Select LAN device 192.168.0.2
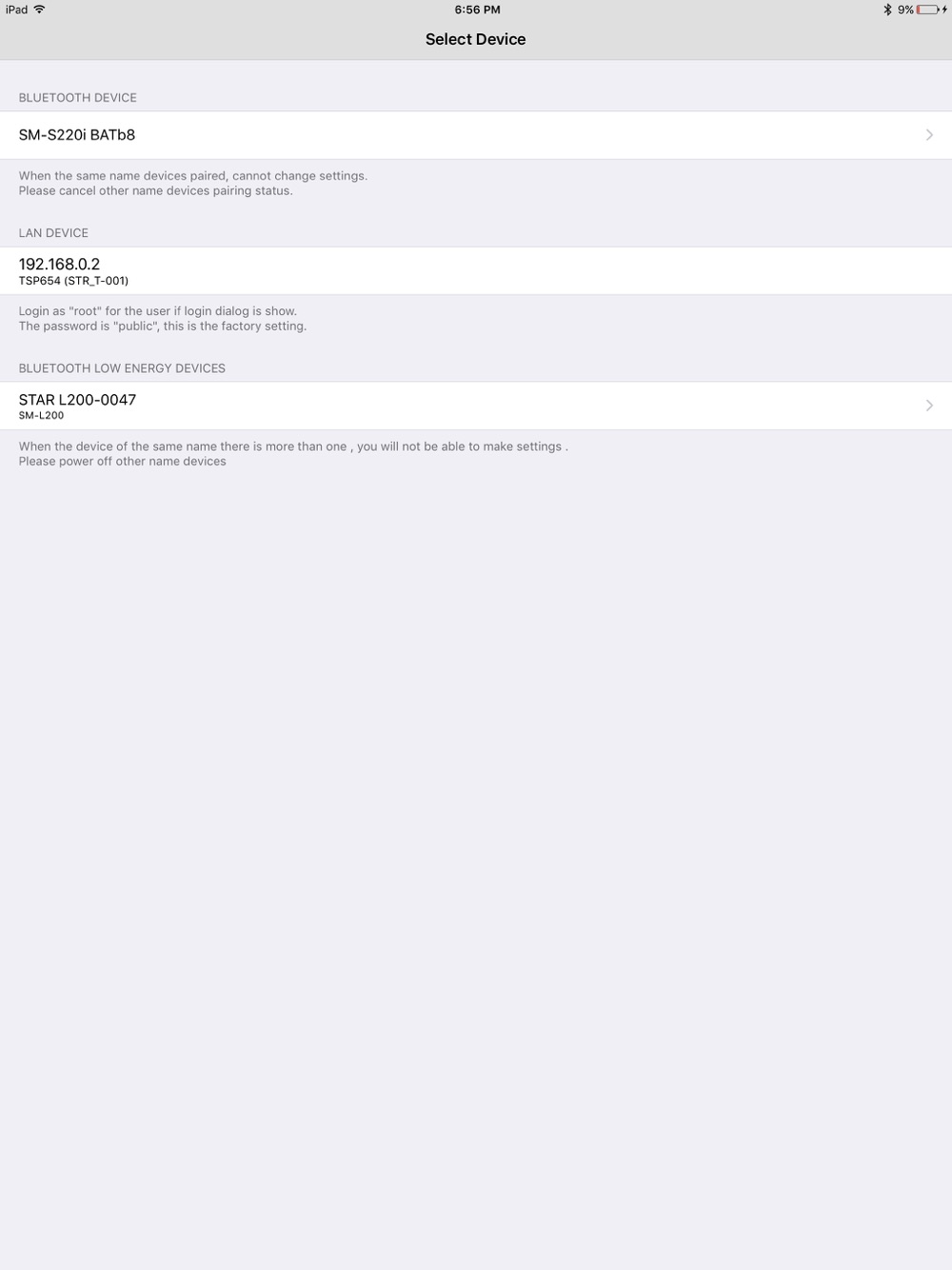Viewport: 952px width, 1270px height. tap(476, 270)
